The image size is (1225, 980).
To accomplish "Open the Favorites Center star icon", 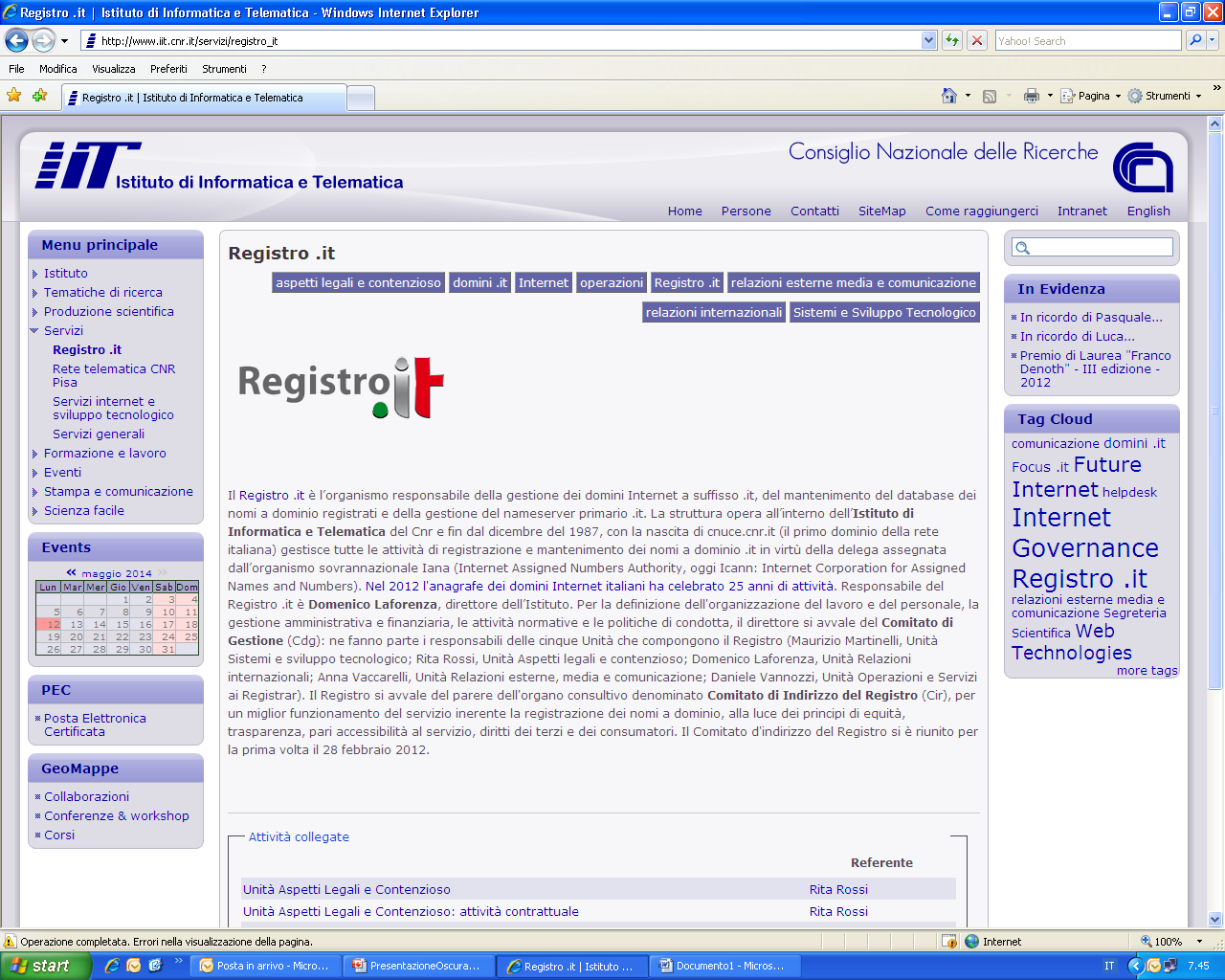I will [14, 95].
